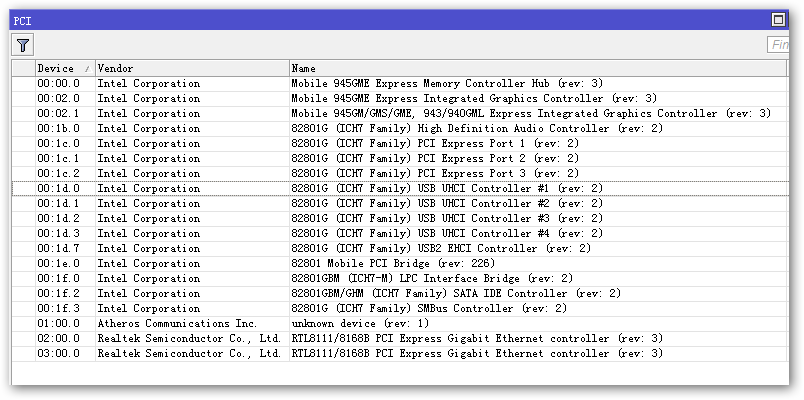The height and width of the screenshot is (400, 804).
Task: Click USB UHCI Controller #1 name
Action: (447, 188)
